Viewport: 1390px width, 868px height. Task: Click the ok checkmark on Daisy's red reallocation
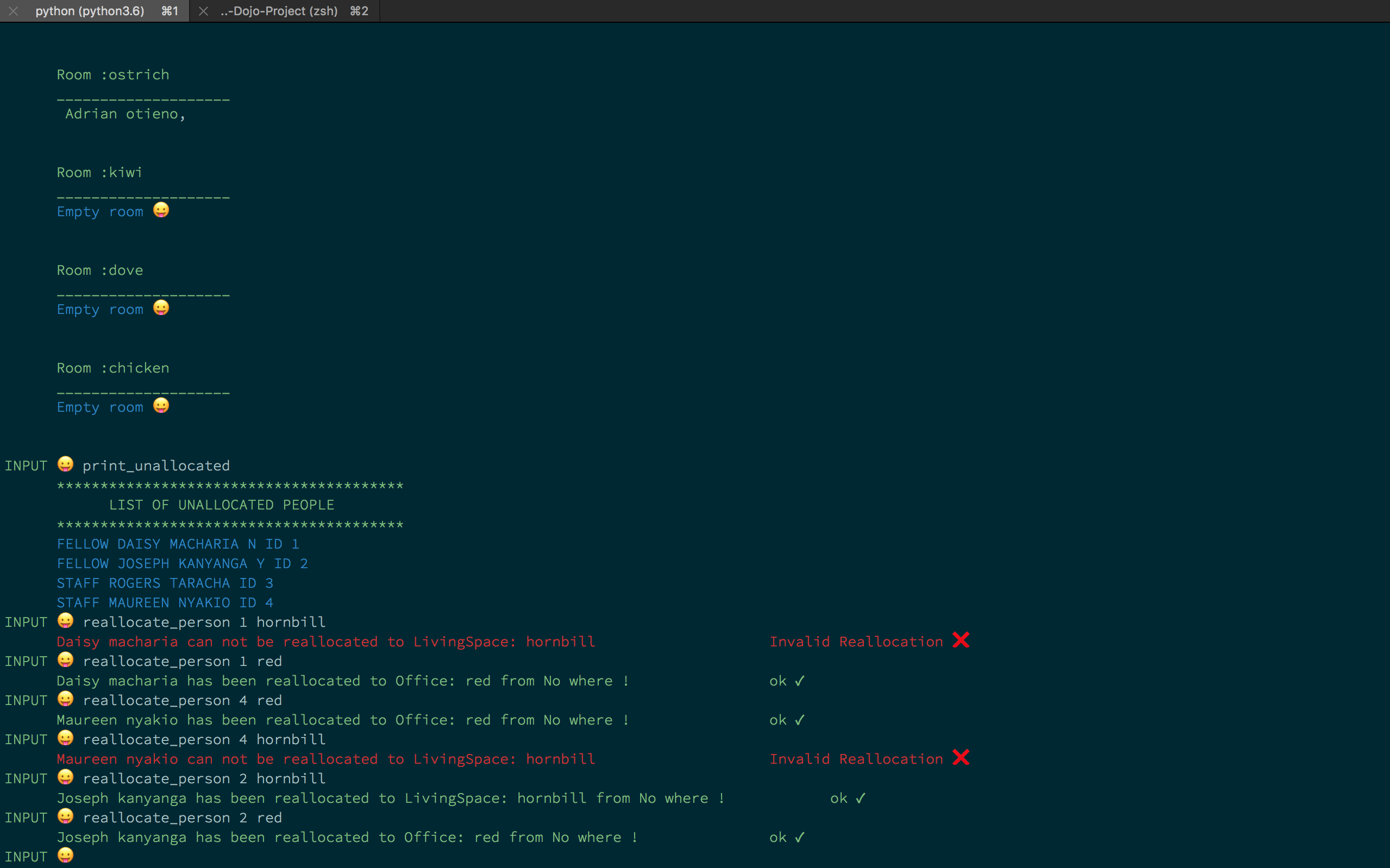tap(799, 681)
